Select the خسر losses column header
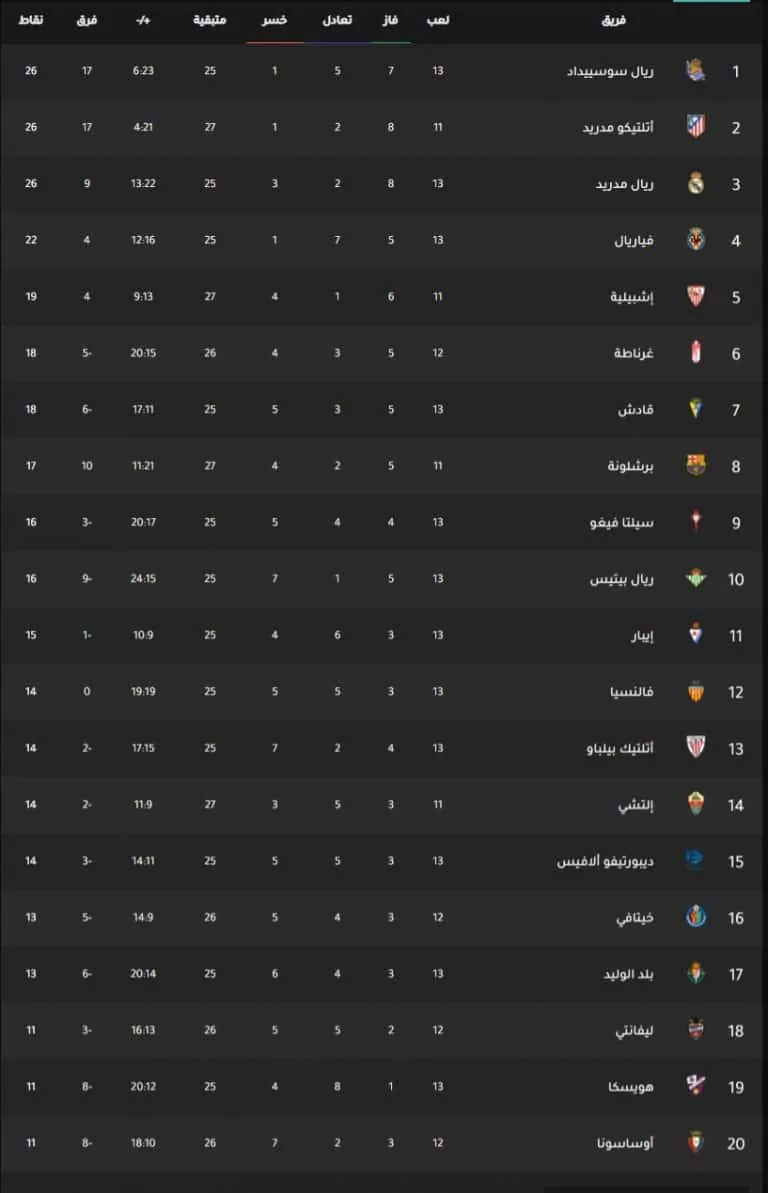 [275, 21]
